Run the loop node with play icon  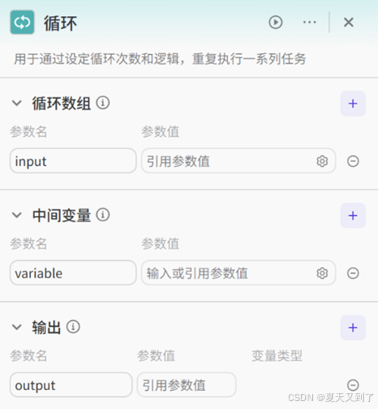coord(275,22)
